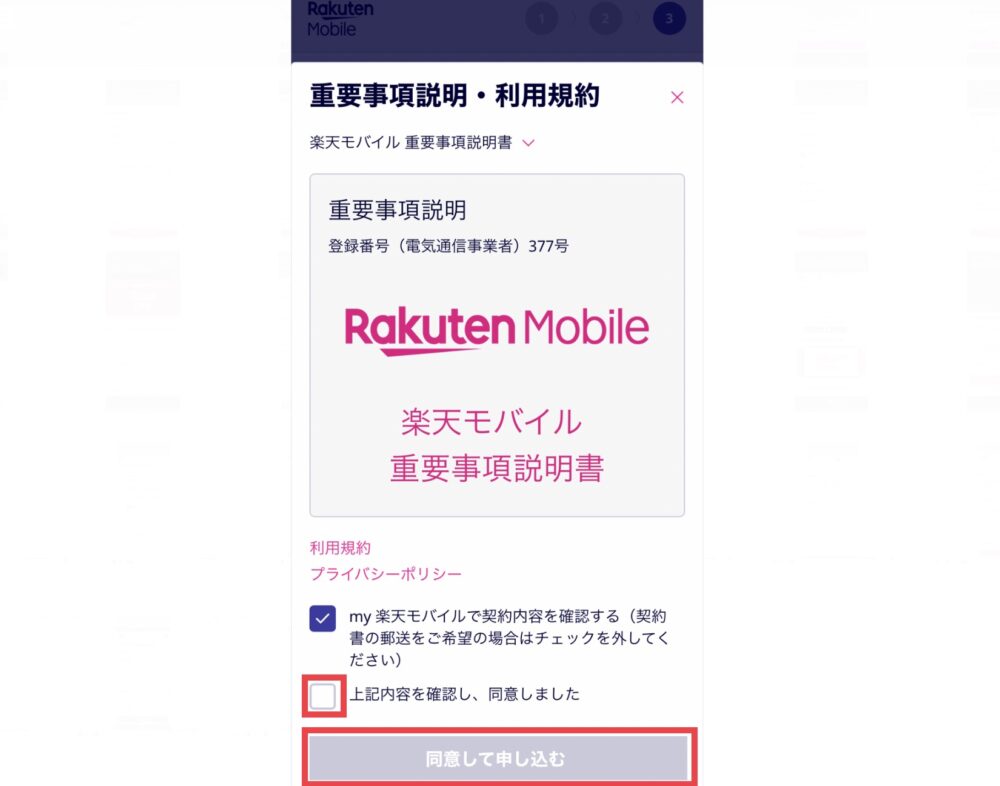Click step 3 circle in header

669,19
